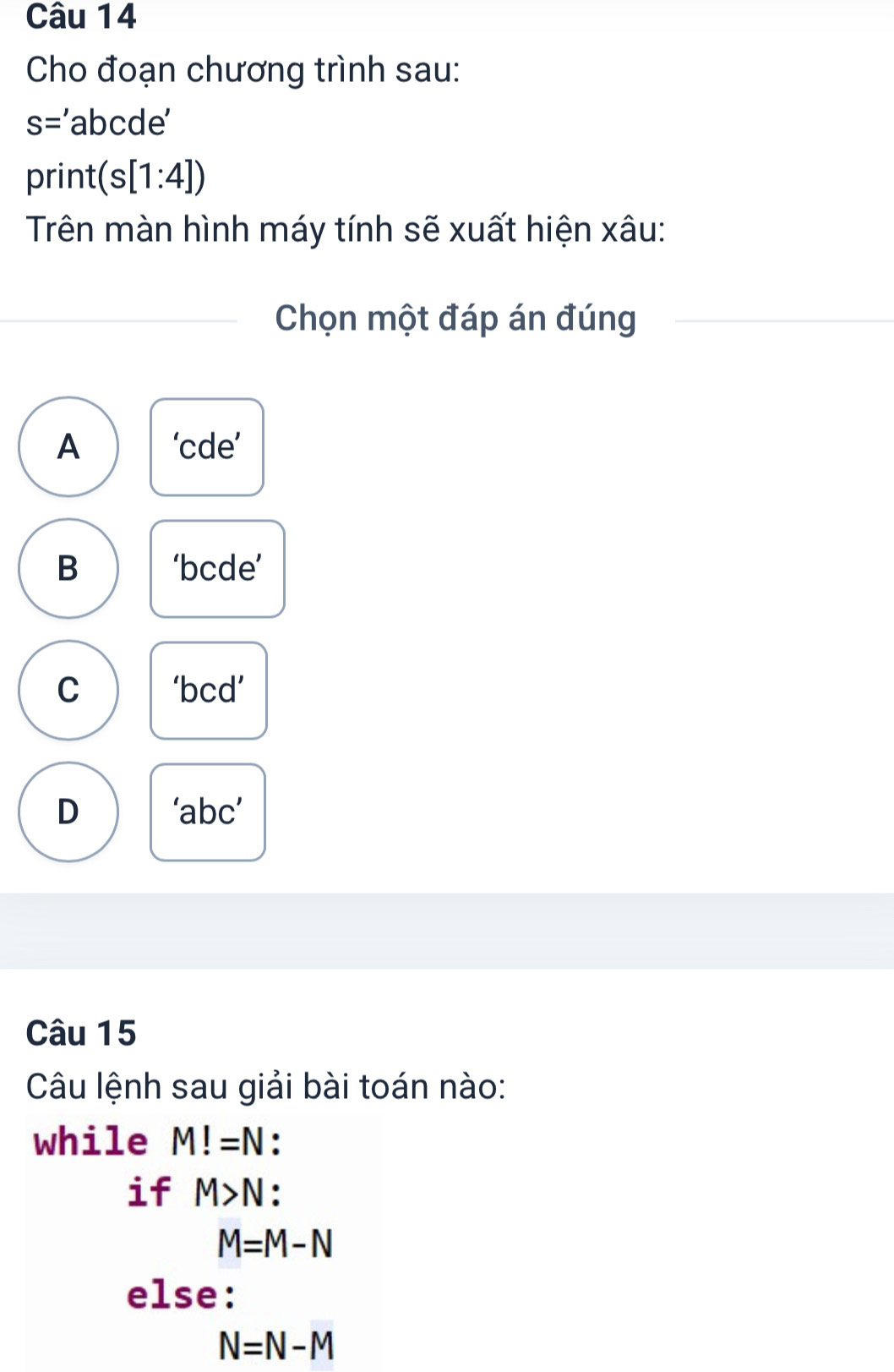
Task: Click the print(s[1:4]) code line
Action: pos(116,177)
